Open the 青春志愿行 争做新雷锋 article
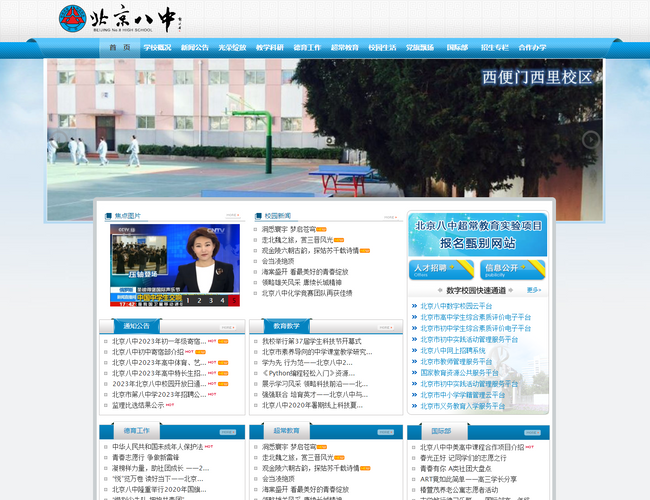The height and width of the screenshot is (500, 650). tap(146, 457)
